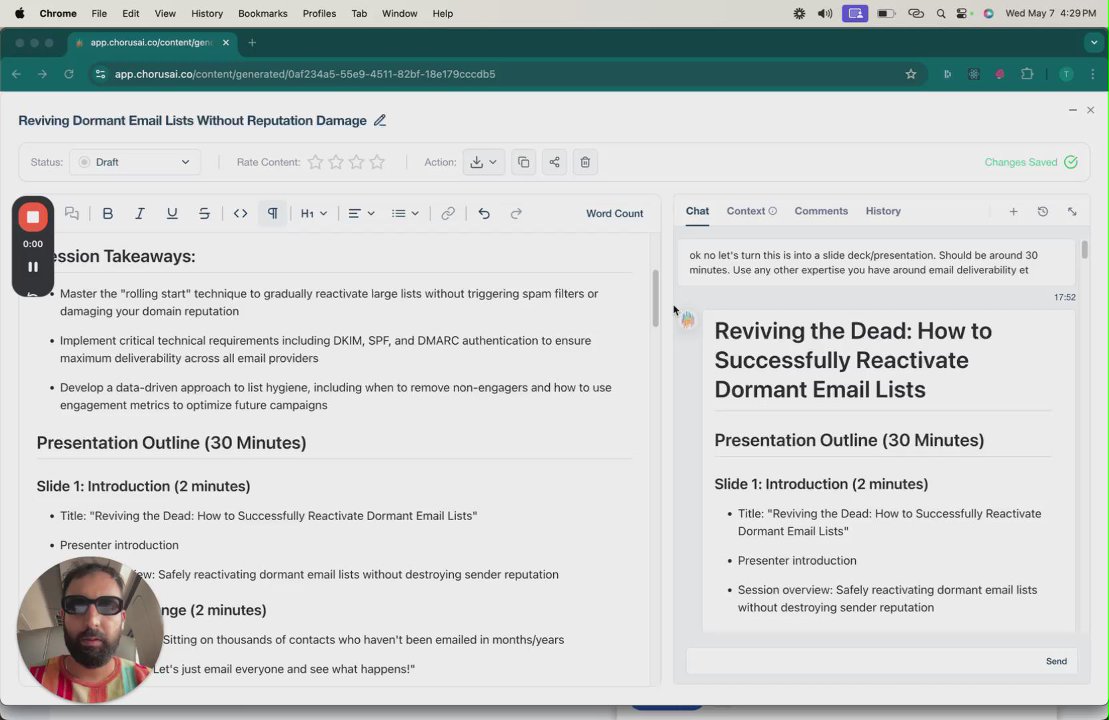
Task: Click the trash delete icon
Action: pyautogui.click(x=585, y=162)
